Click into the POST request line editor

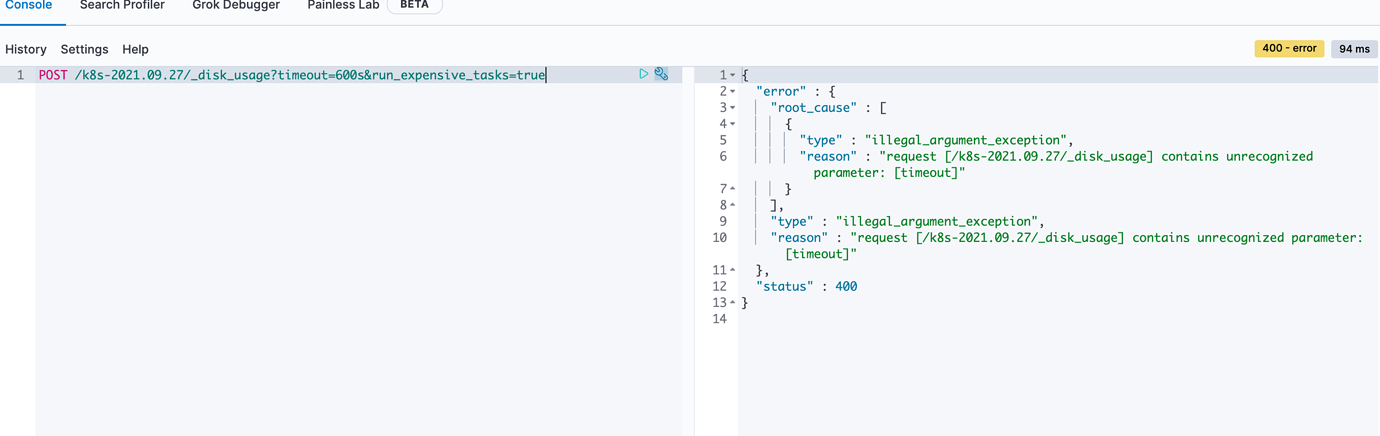[x=358, y=75]
